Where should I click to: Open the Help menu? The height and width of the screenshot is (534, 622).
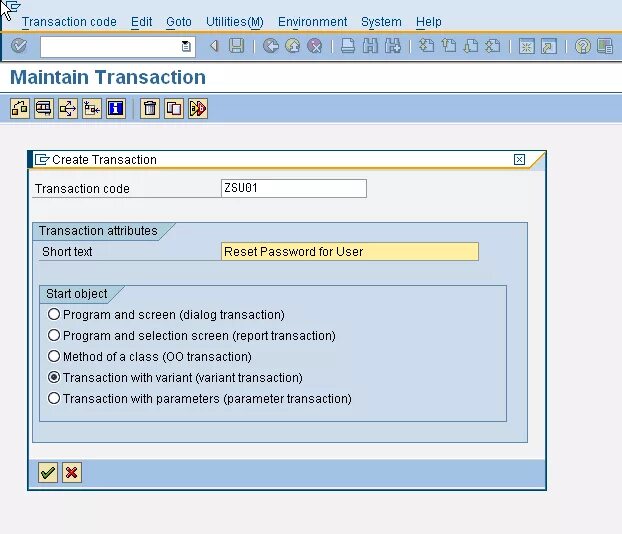pyautogui.click(x=428, y=22)
